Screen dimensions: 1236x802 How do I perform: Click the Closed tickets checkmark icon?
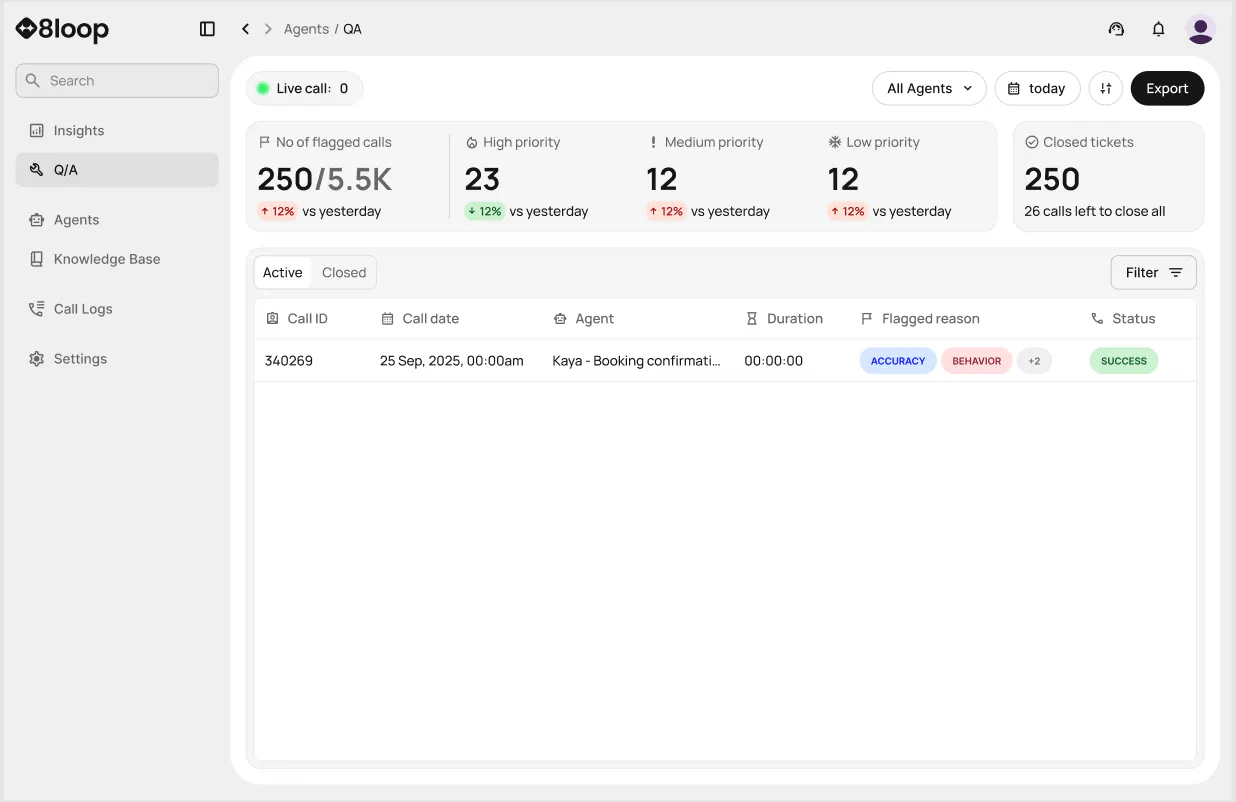click(x=1032, y=142)
